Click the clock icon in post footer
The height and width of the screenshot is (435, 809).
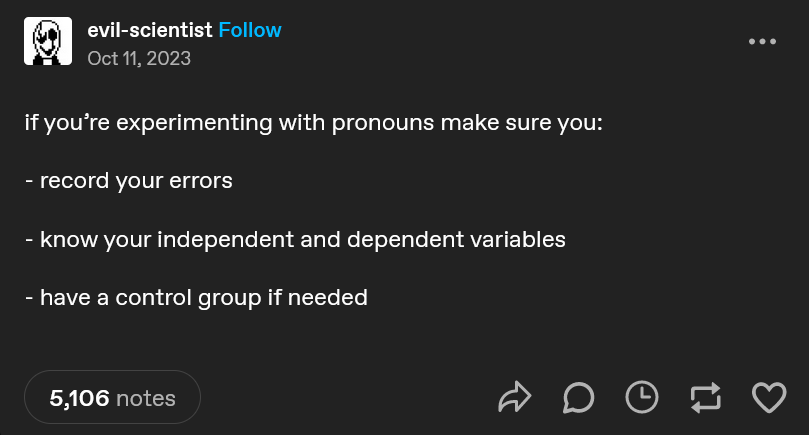642,397
